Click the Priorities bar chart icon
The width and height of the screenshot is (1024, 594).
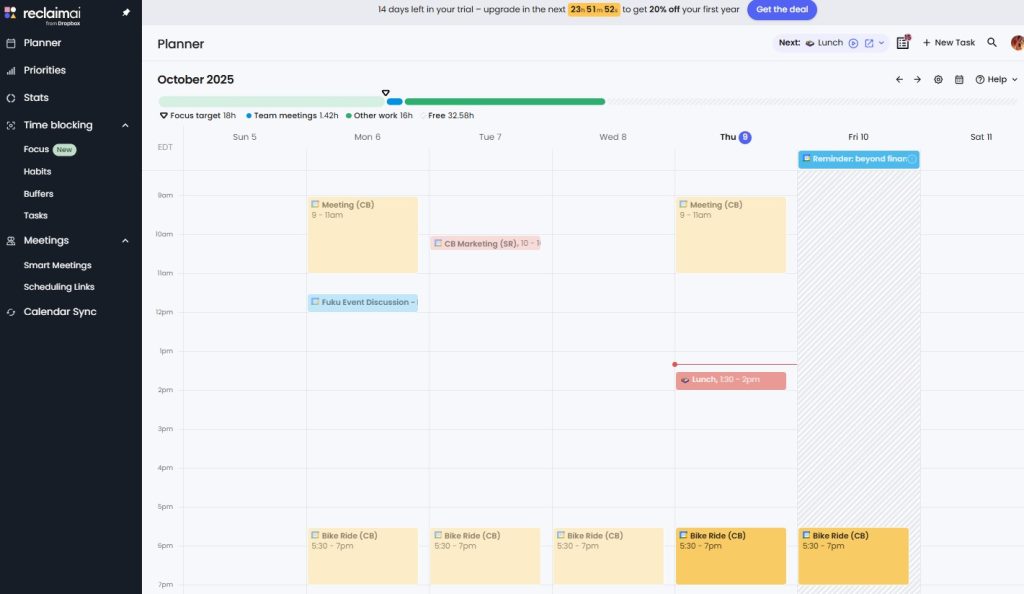click(x=11, y=71)
